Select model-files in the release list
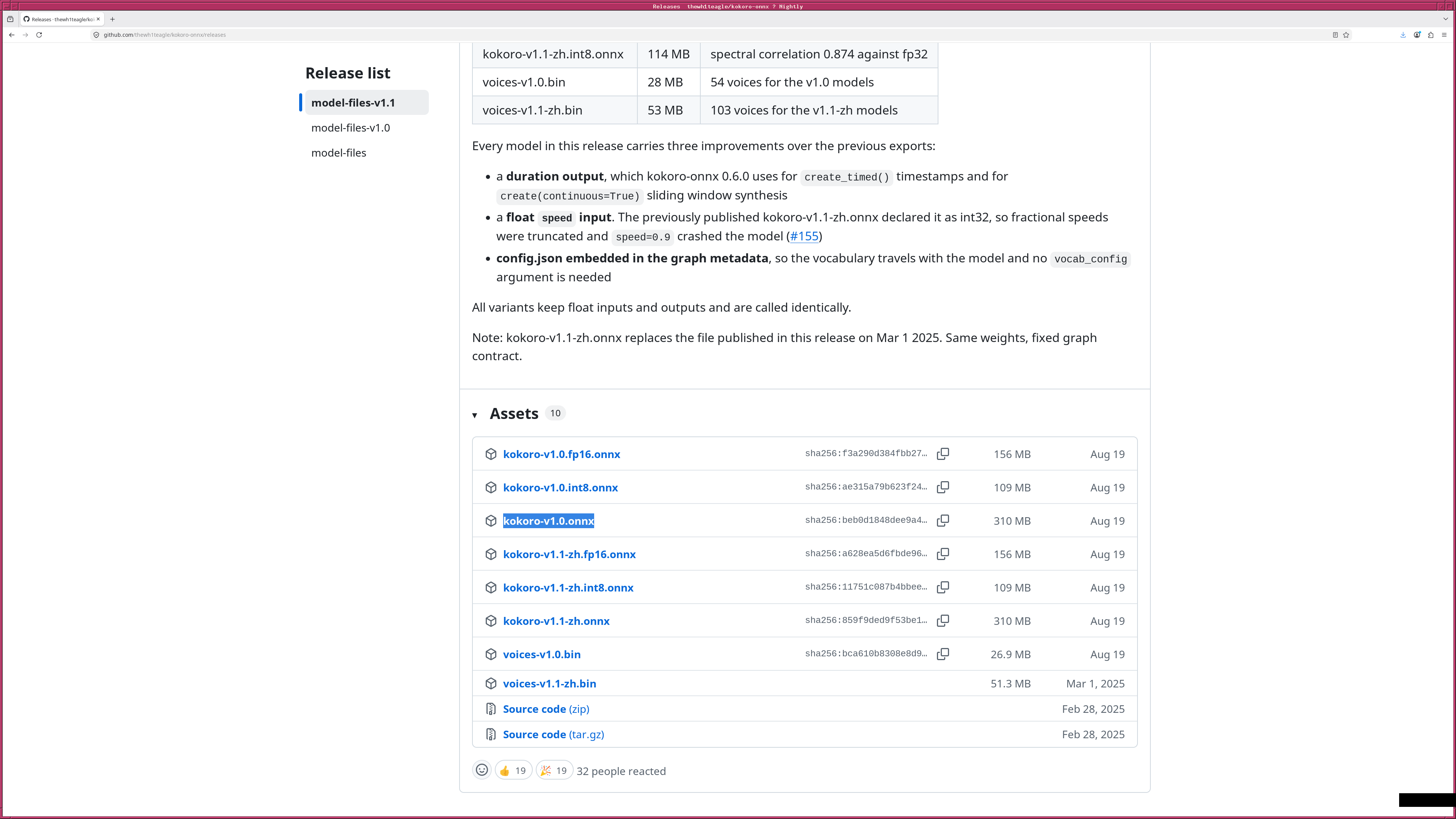Image resolution: width=1456 pixels, height=819 pixels. point(339,152)
